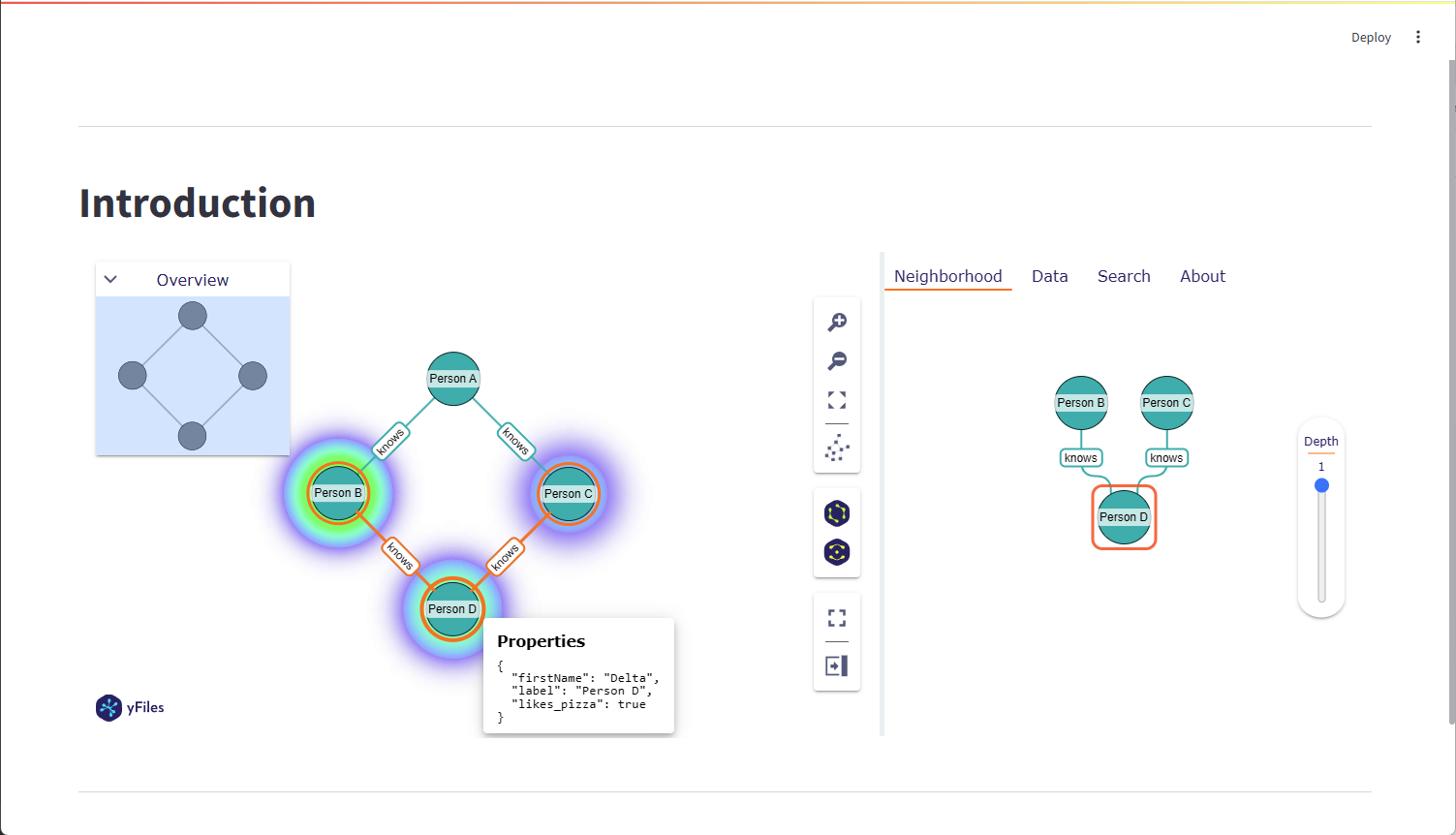The image size is (1456, 835).
Task: Click the graph layout scatter icon
Action: (837, 448)
